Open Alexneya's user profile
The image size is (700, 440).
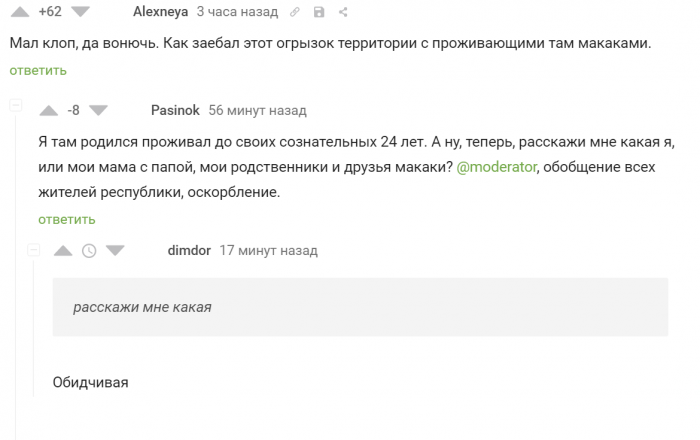coord(160,13)
